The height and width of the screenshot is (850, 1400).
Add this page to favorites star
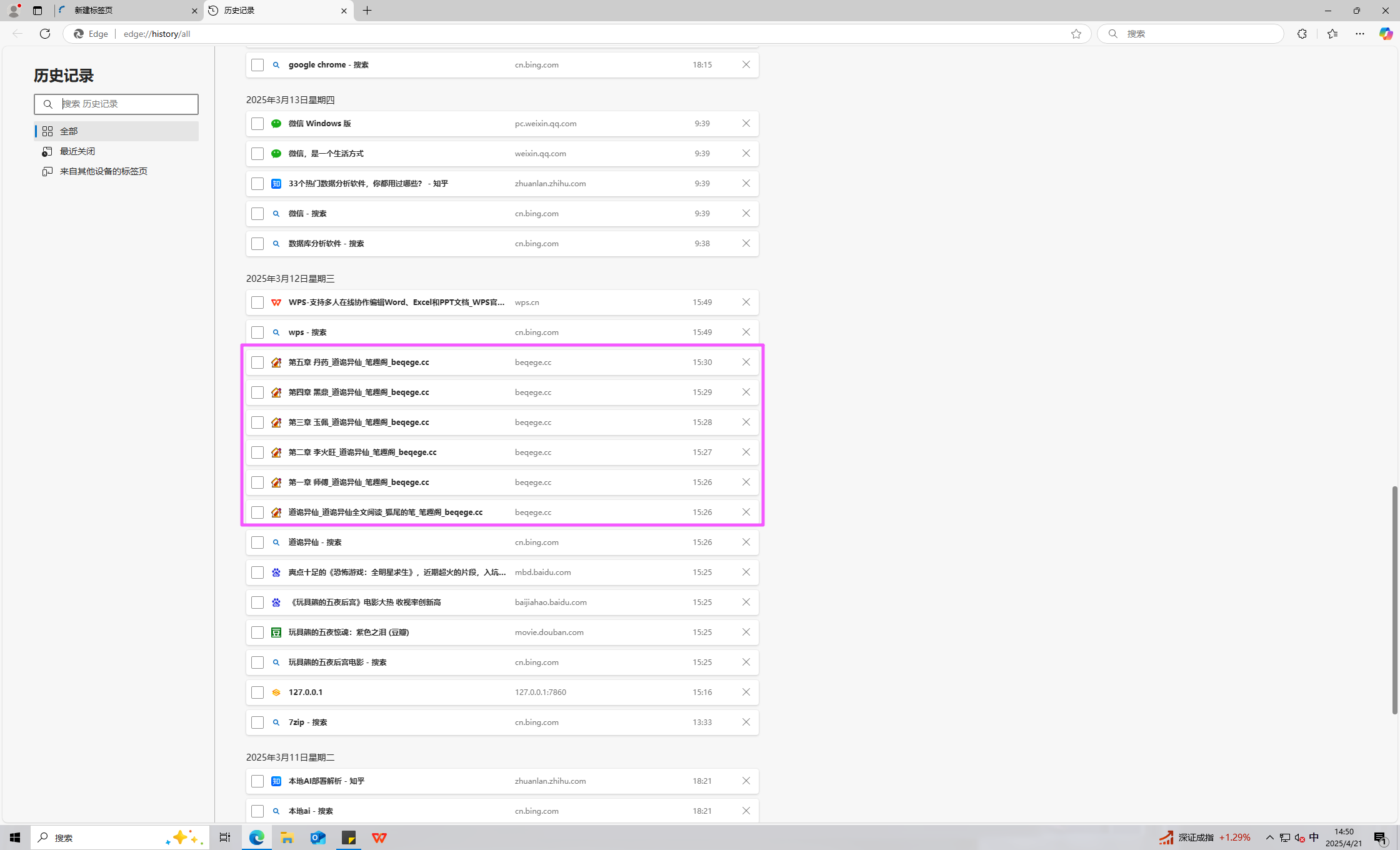click(1076, 34)
